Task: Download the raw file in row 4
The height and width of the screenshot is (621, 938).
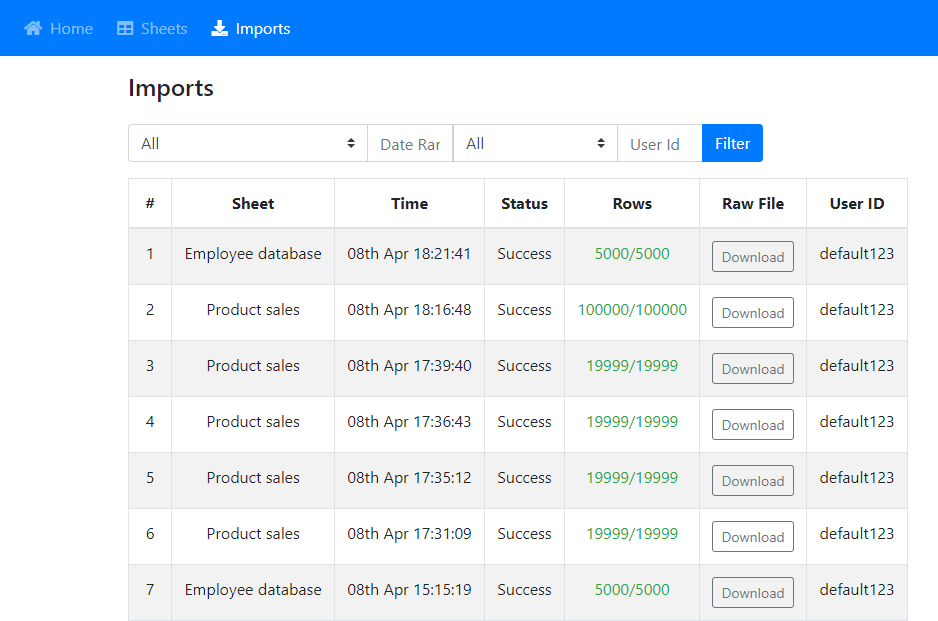Action: (752, 425)
